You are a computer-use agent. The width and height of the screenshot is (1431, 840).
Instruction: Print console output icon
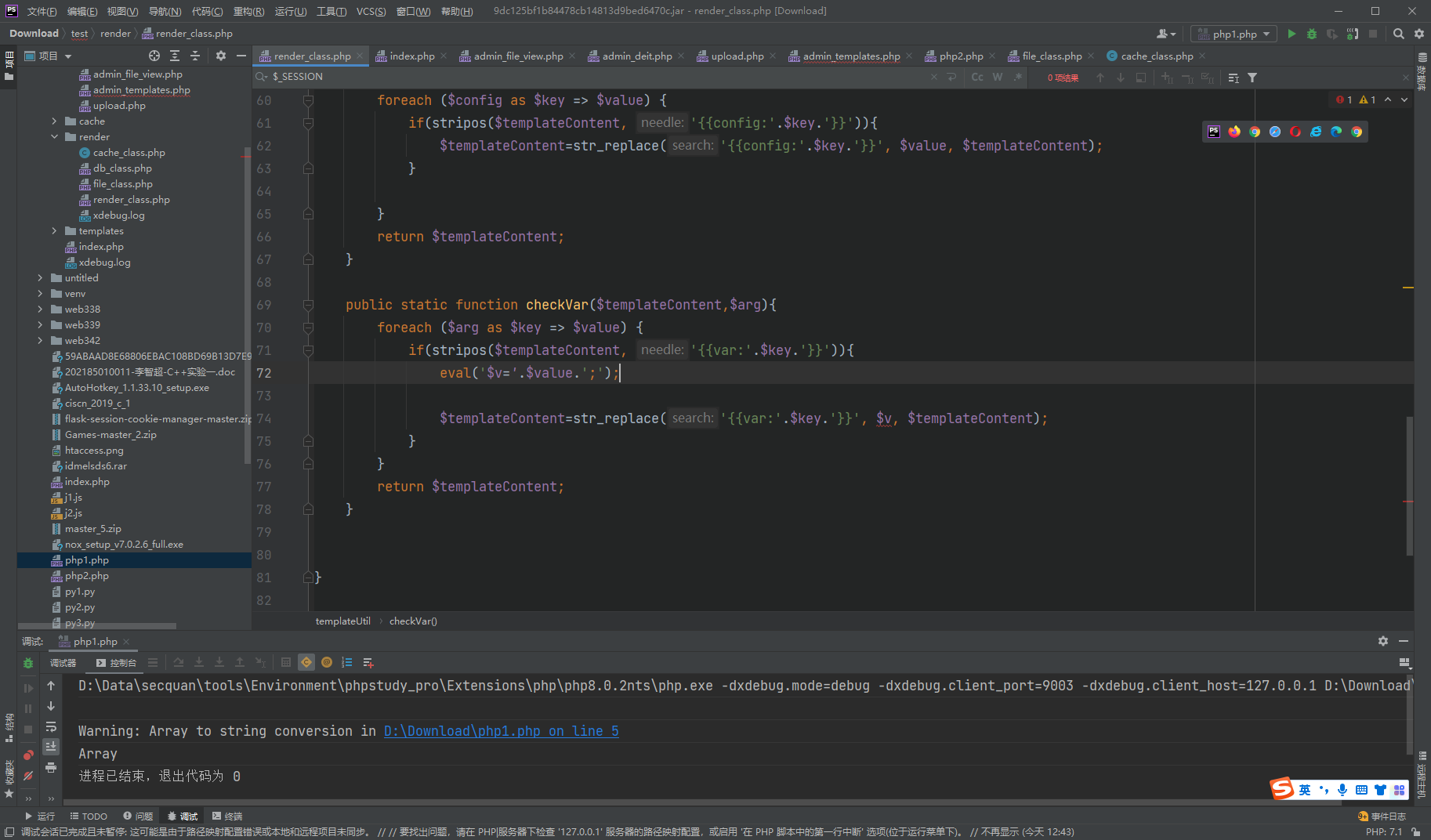coord(51,767)
